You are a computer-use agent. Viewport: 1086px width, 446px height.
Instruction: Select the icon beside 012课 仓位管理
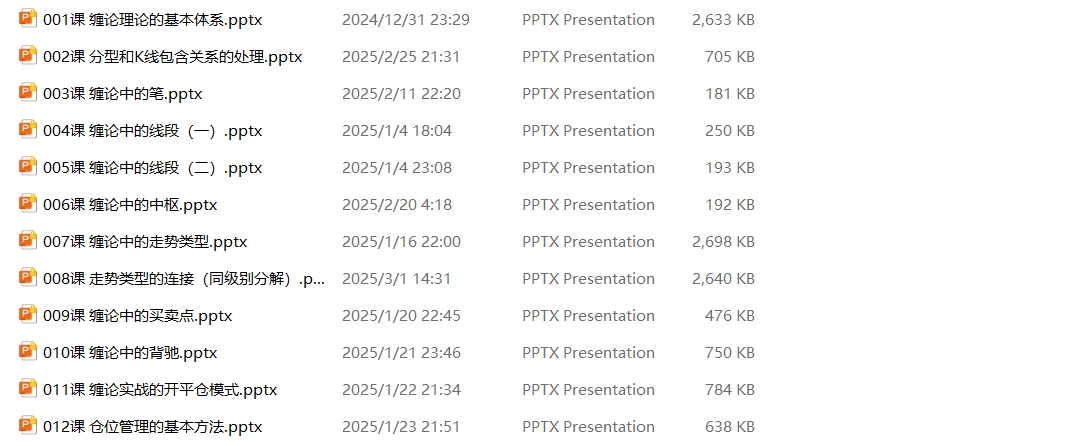point(28,426)
